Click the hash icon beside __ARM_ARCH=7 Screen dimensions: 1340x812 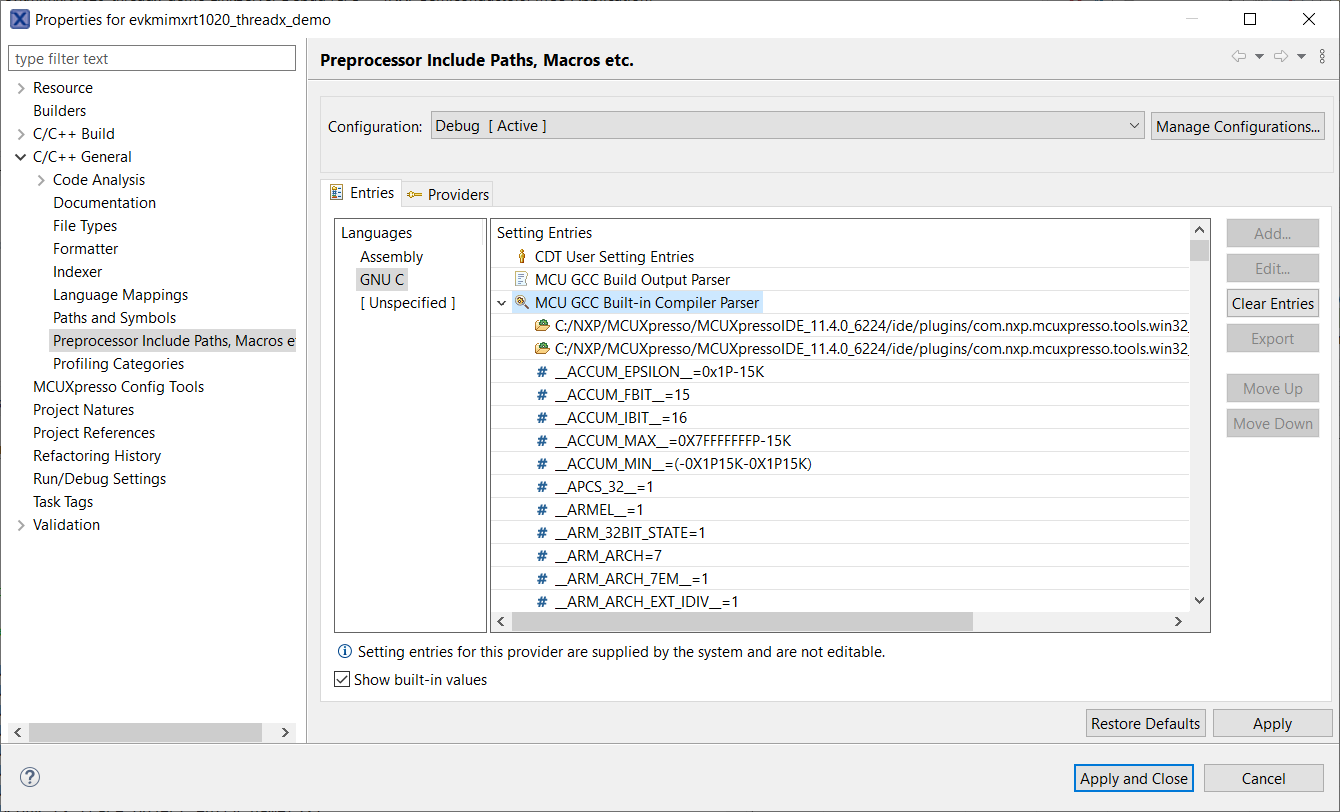pos(542,556)
